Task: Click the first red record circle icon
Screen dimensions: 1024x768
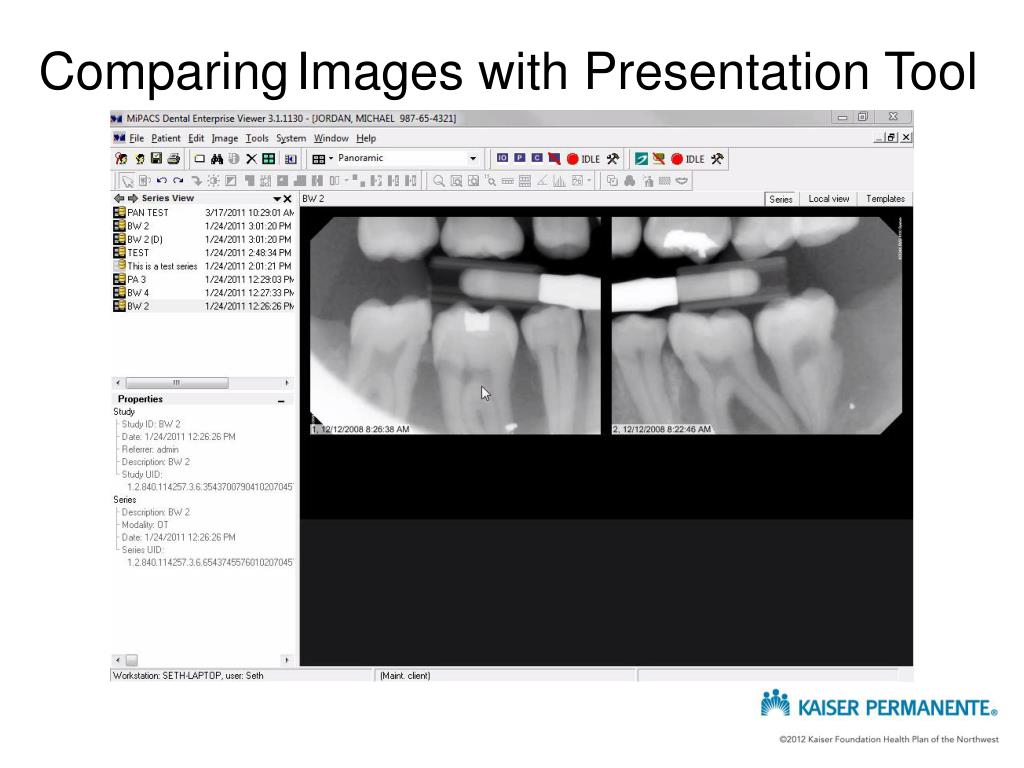Action: point(573,159)
